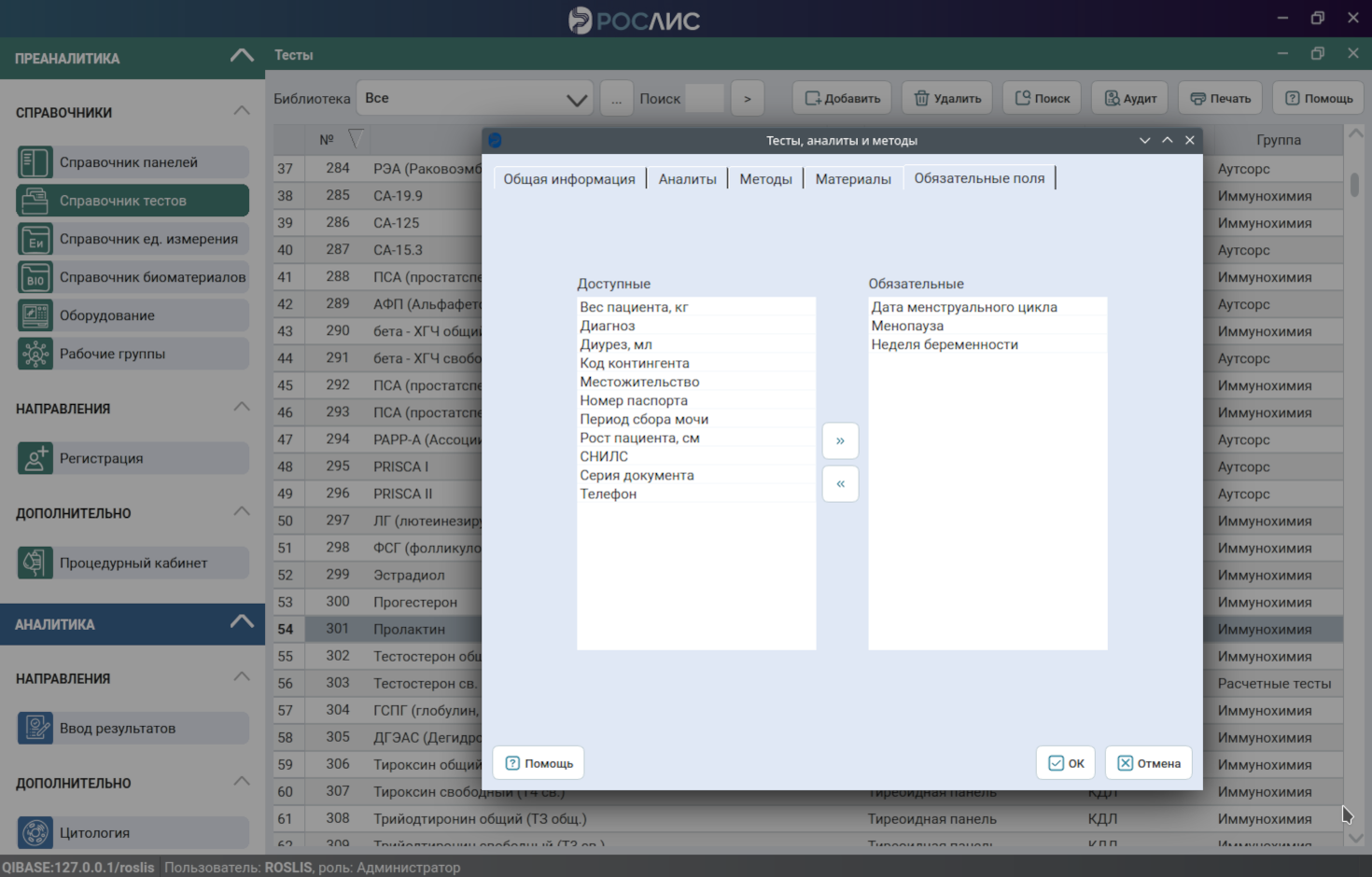Click the table vertical scrollbar thumb
Image resolution: width=1372 pixels, height=877 pixels.
pos(1355,184)
